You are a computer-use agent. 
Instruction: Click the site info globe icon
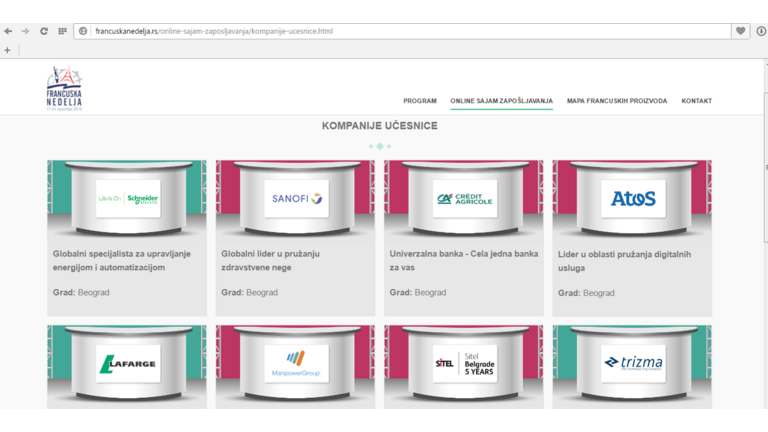[x=83, y=31]
